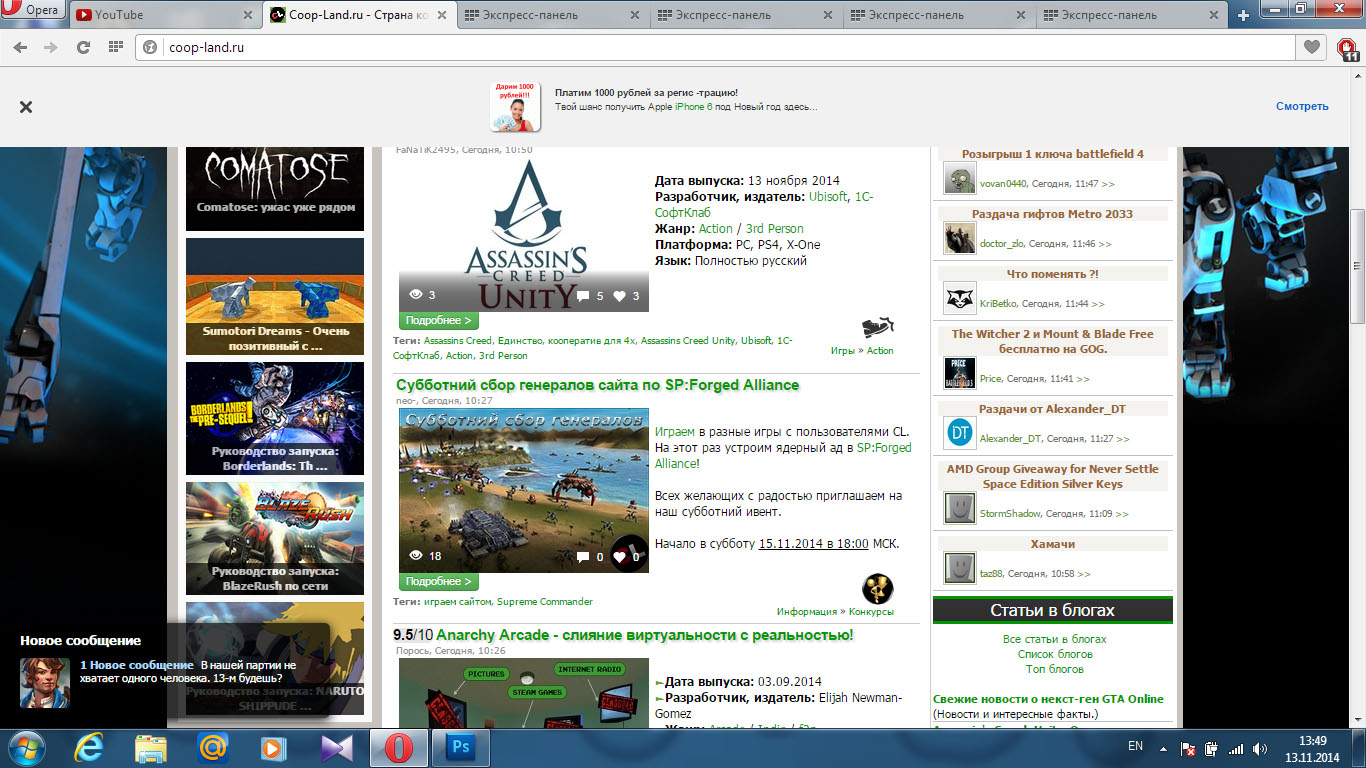Viewport: 1366px width, 768px height.
Task: Open the Action genre link
Action: (x=715, y=229)
